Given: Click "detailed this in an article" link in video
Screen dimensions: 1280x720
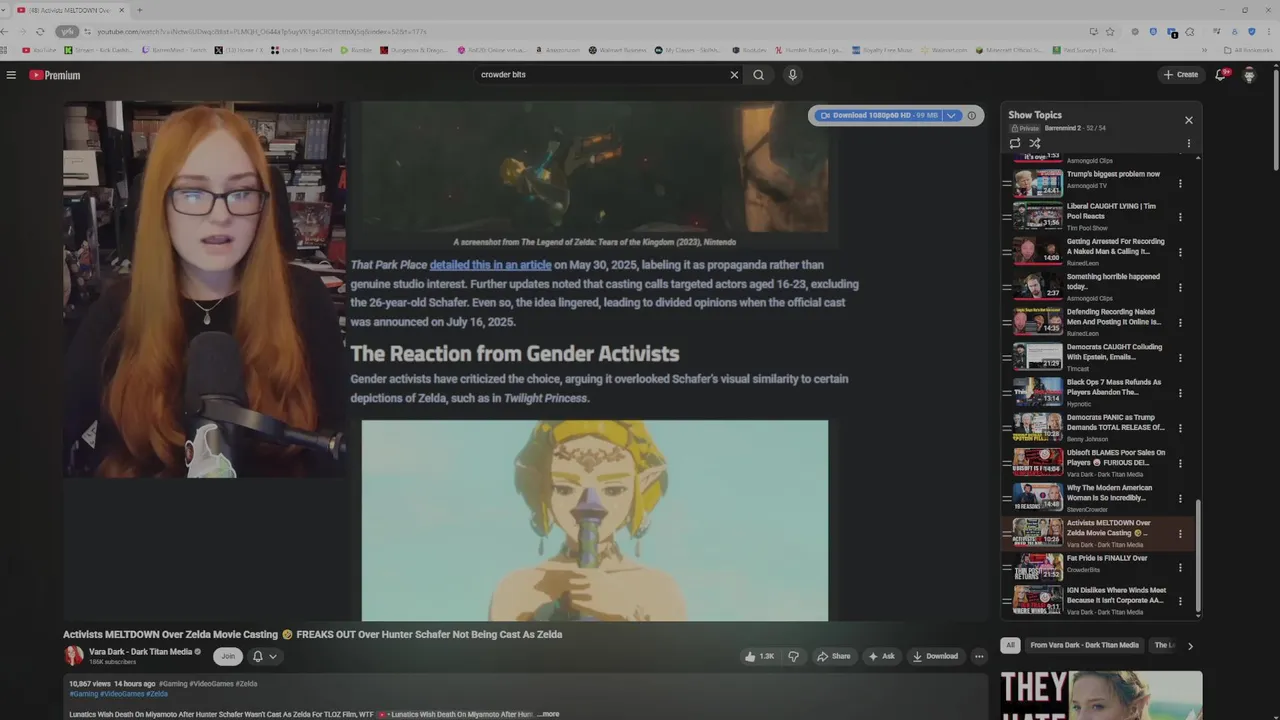Looking at the screenshot, I should (x=490, y=265).
